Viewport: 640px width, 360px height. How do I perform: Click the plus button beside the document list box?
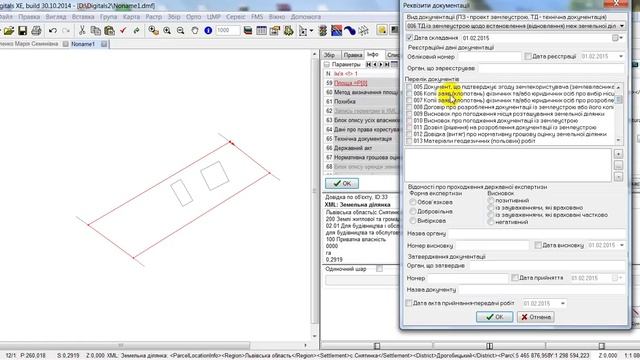click(618, 153)
